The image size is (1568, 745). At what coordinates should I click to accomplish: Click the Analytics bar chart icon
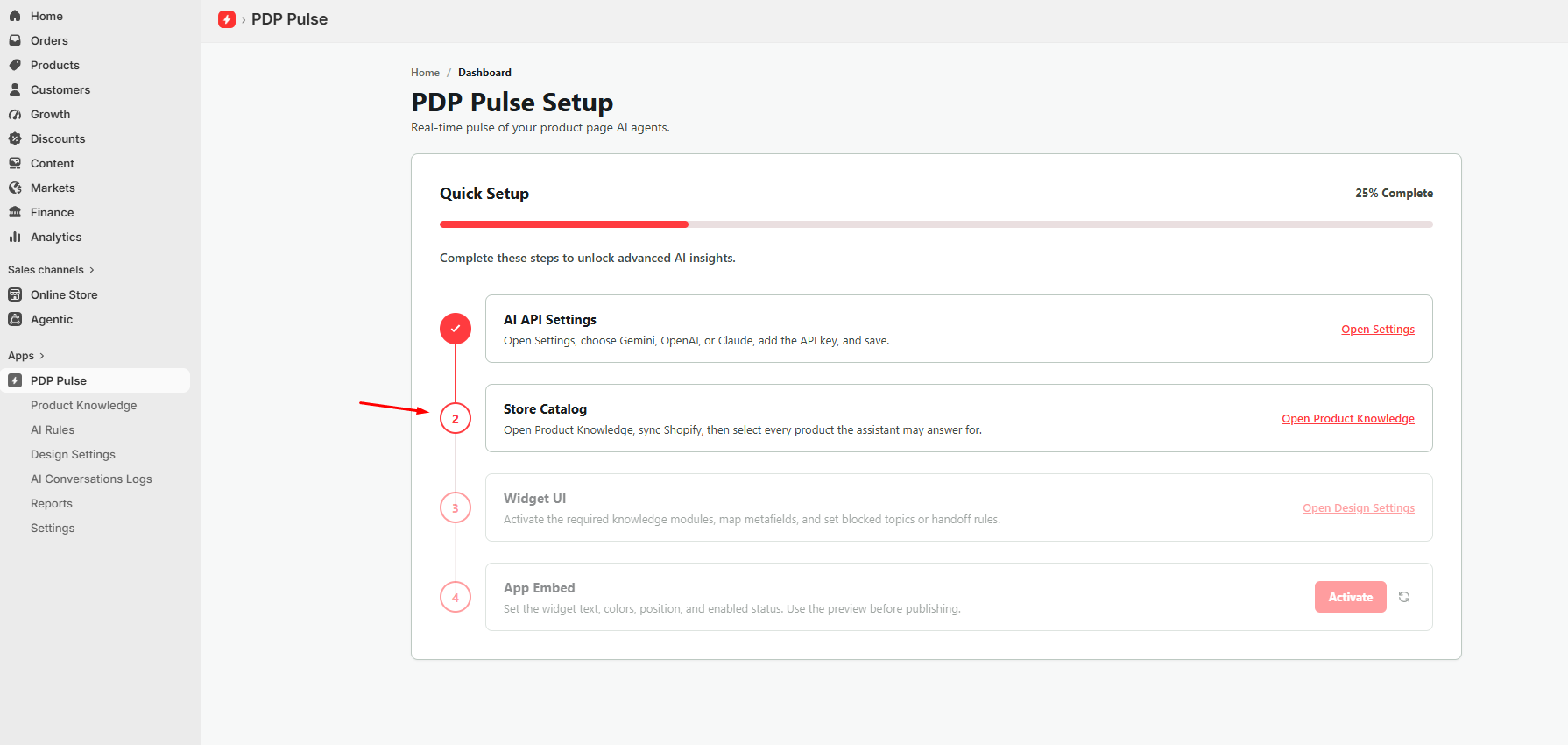point(15,237)
